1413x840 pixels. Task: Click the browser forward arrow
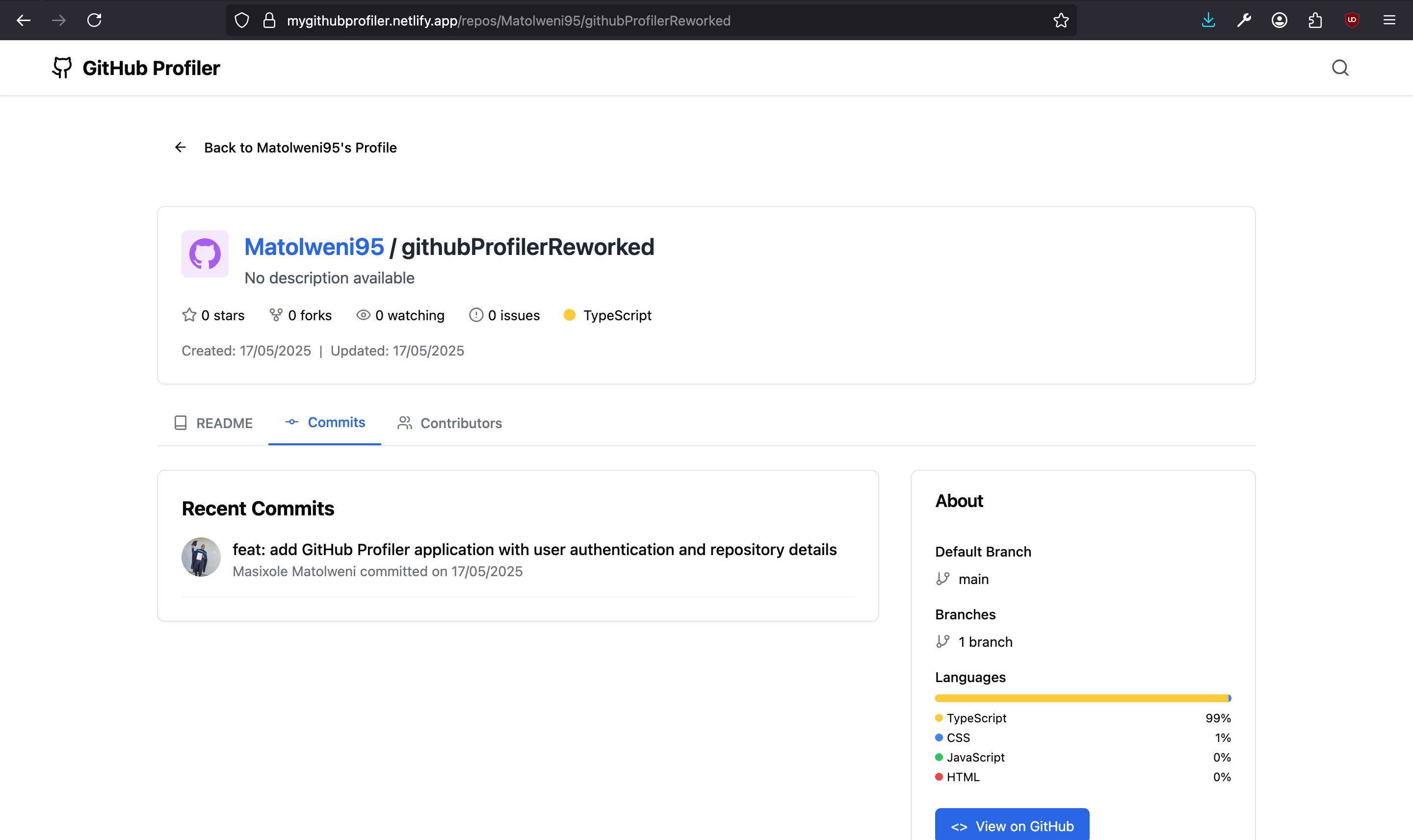[59, 21]
